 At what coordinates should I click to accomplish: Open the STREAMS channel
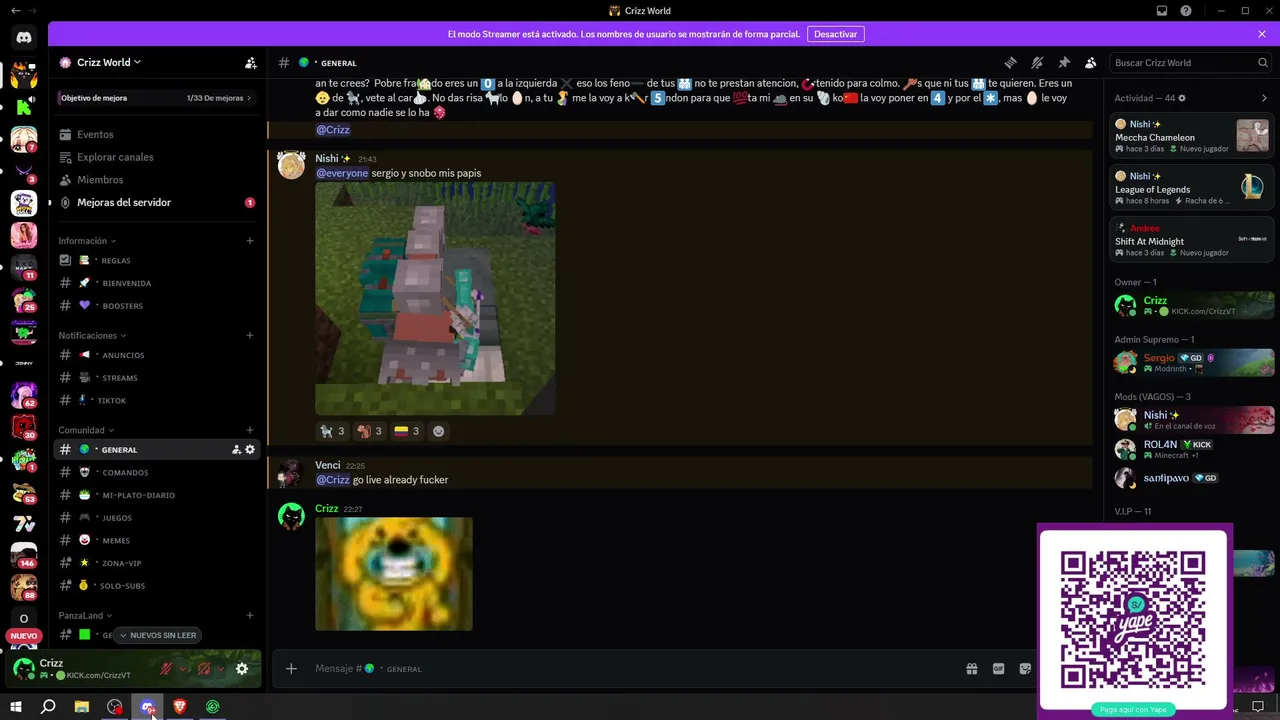(x=157, y=378)
